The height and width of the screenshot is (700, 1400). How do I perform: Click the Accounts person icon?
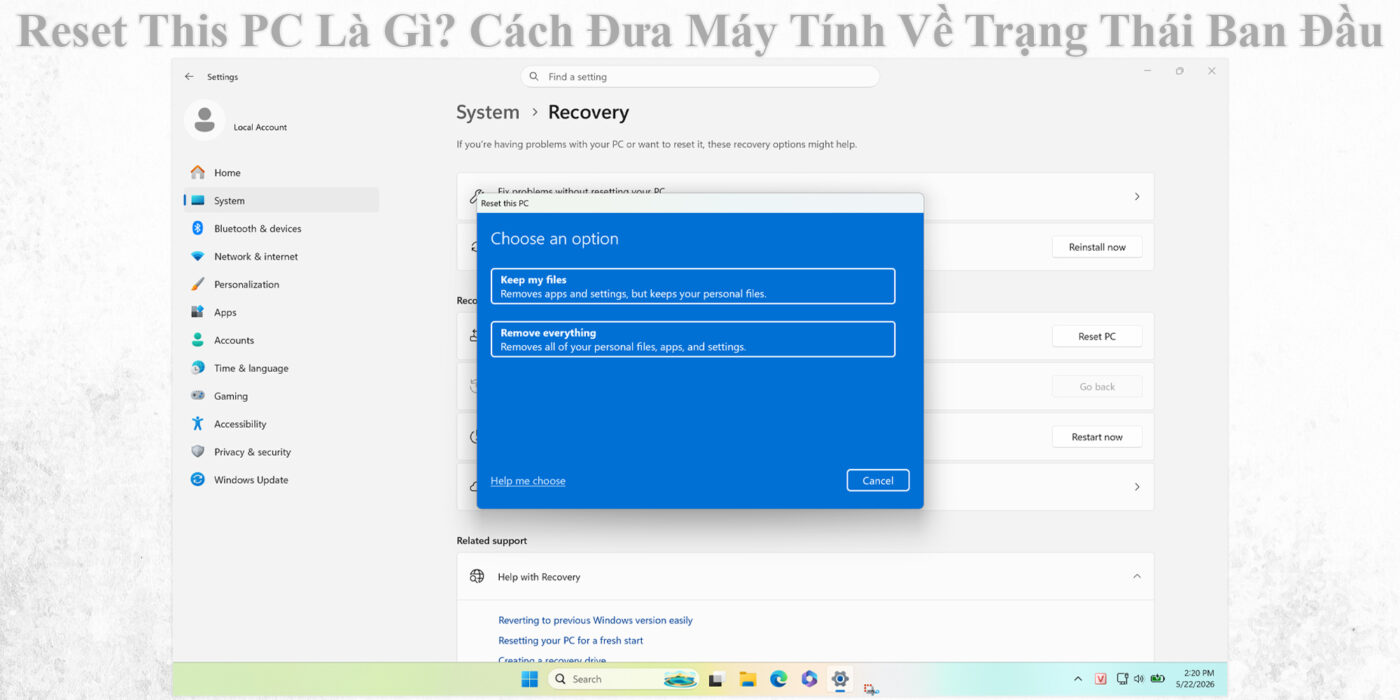(198, 340)
